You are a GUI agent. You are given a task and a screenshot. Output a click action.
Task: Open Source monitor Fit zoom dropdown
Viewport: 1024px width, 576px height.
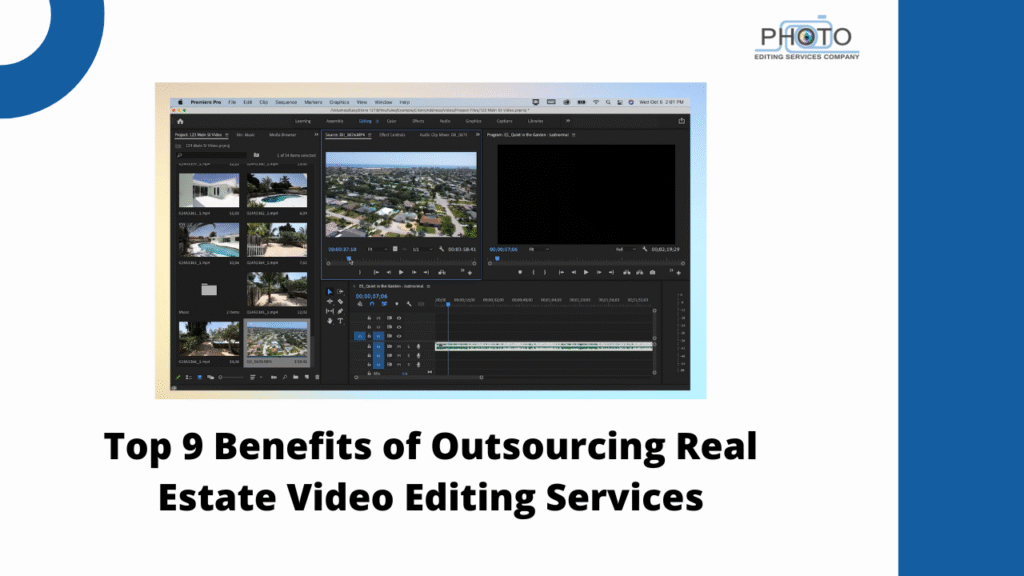(x=377, y=249)
